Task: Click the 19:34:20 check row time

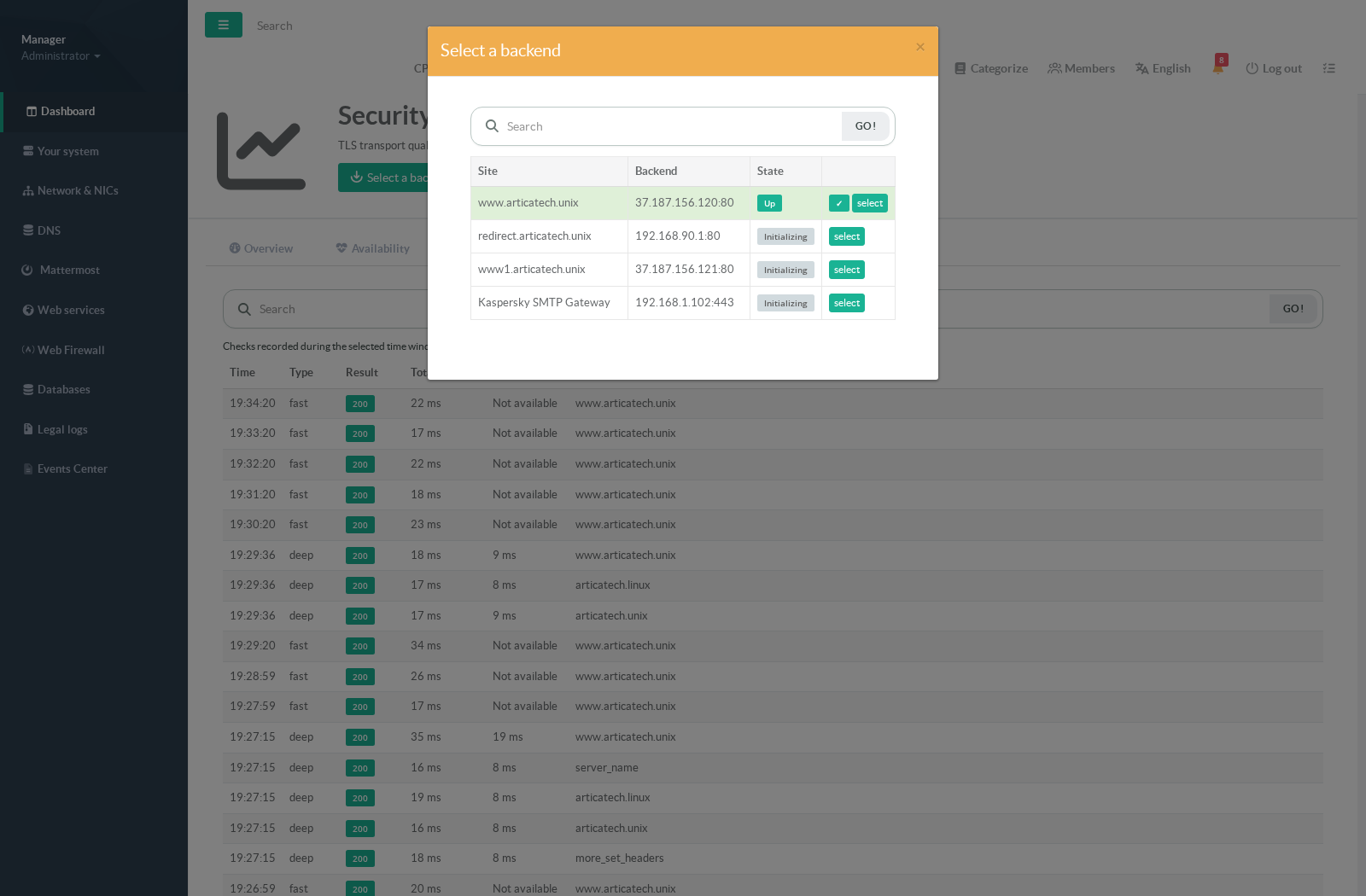Action: point(253,403)
